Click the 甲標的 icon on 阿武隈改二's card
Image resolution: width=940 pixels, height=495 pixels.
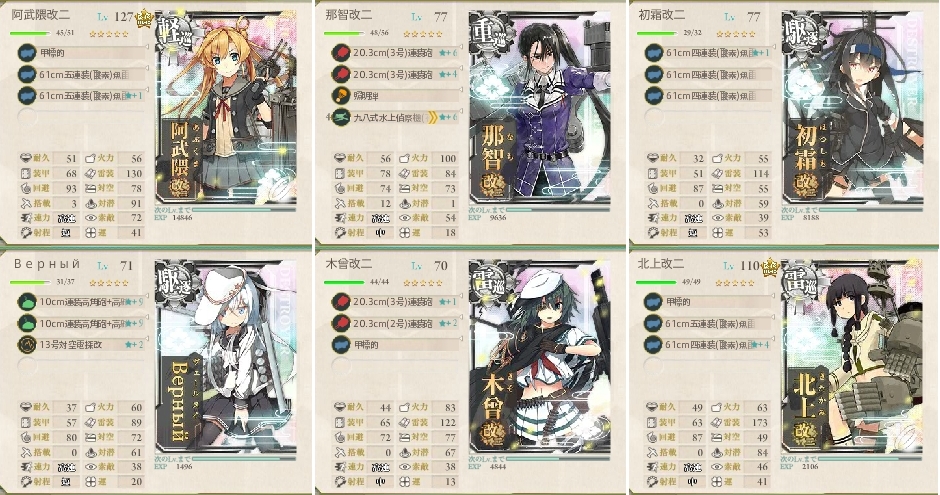(x=27, y=53)
